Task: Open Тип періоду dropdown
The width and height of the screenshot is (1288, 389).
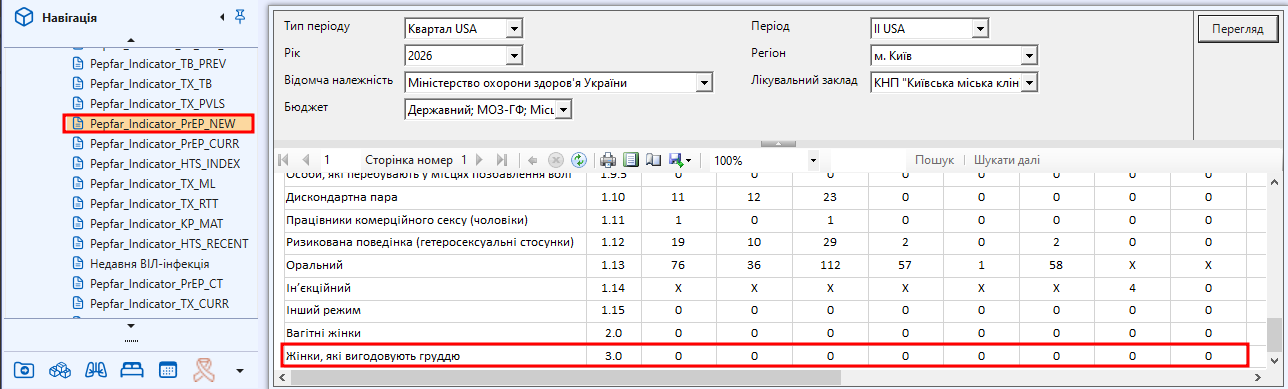Action: [514, 28]
